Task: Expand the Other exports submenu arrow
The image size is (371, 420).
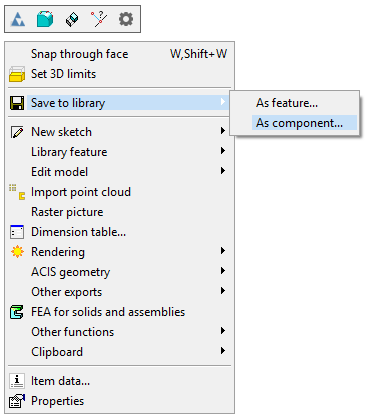Action: (223, 291)
